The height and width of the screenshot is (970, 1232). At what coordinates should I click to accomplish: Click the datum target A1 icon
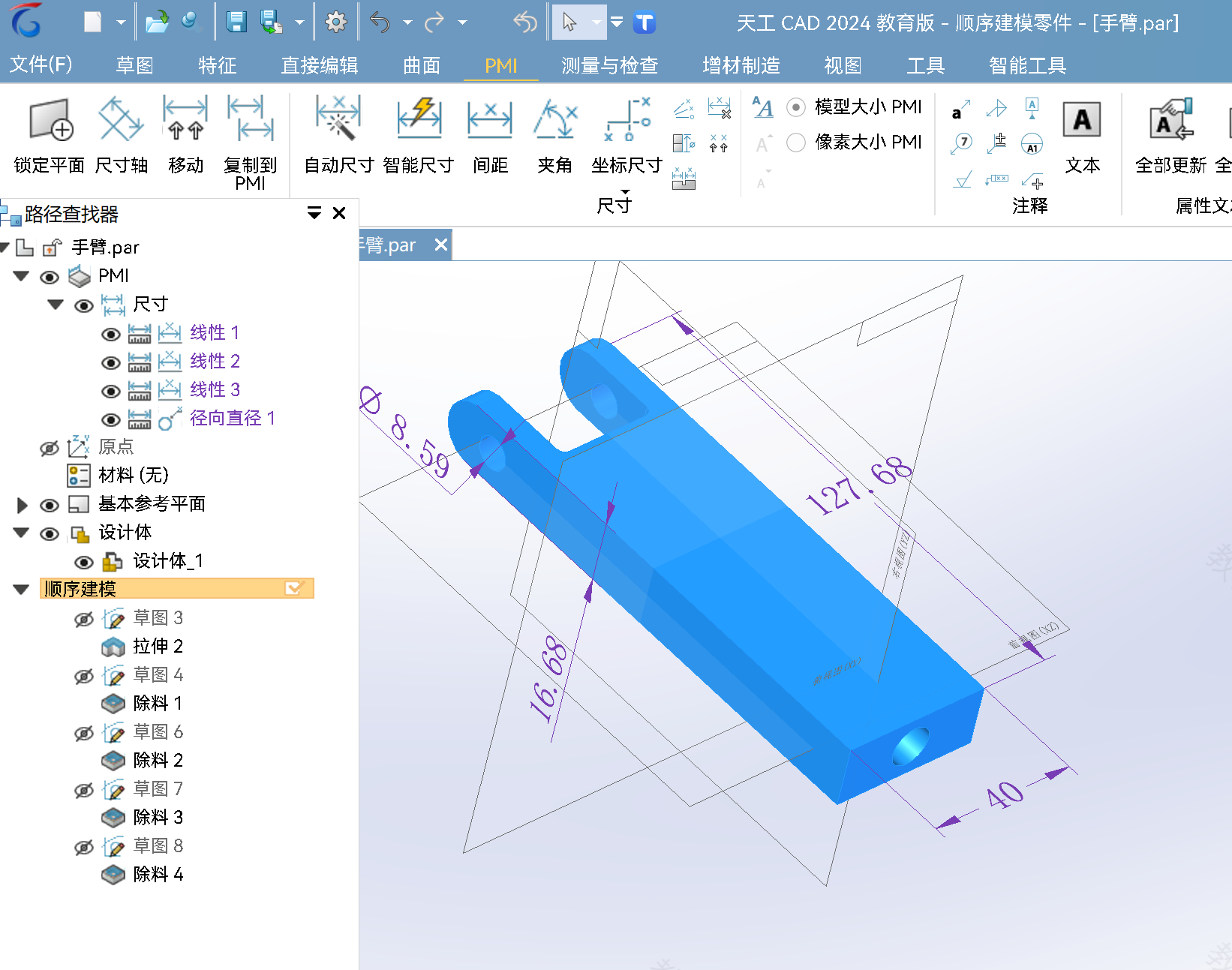click(x=1032, y=143)
